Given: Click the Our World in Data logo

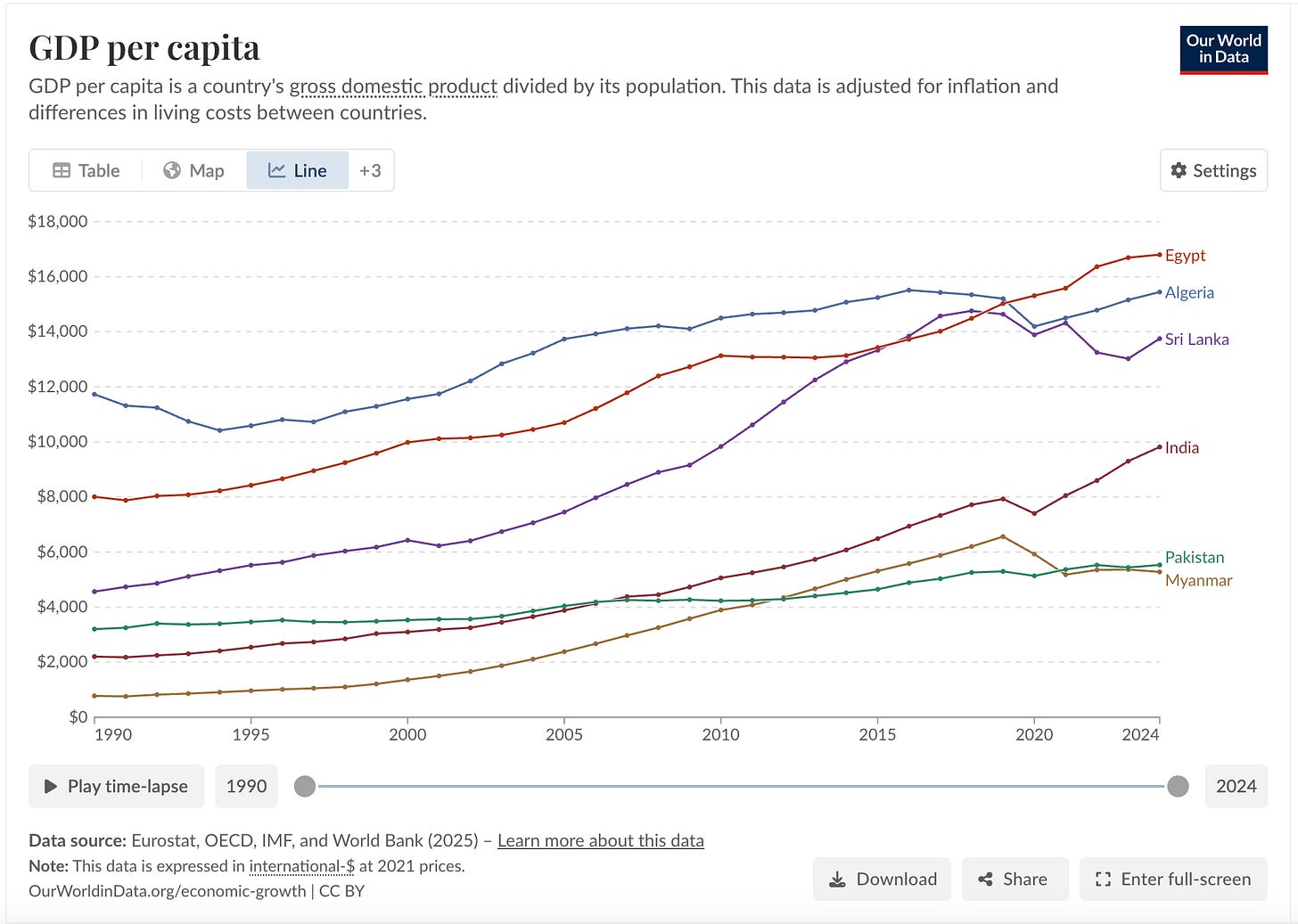Looking at the screenshot, I should click(1223, 50).
